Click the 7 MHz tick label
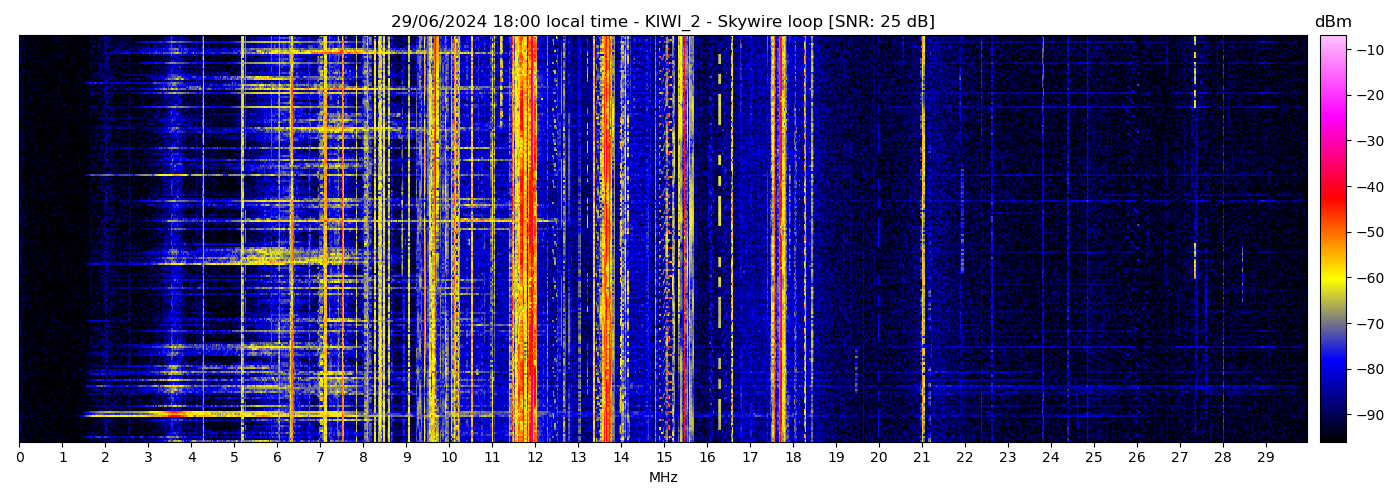1400x500 pixels. tap(320, 457)
